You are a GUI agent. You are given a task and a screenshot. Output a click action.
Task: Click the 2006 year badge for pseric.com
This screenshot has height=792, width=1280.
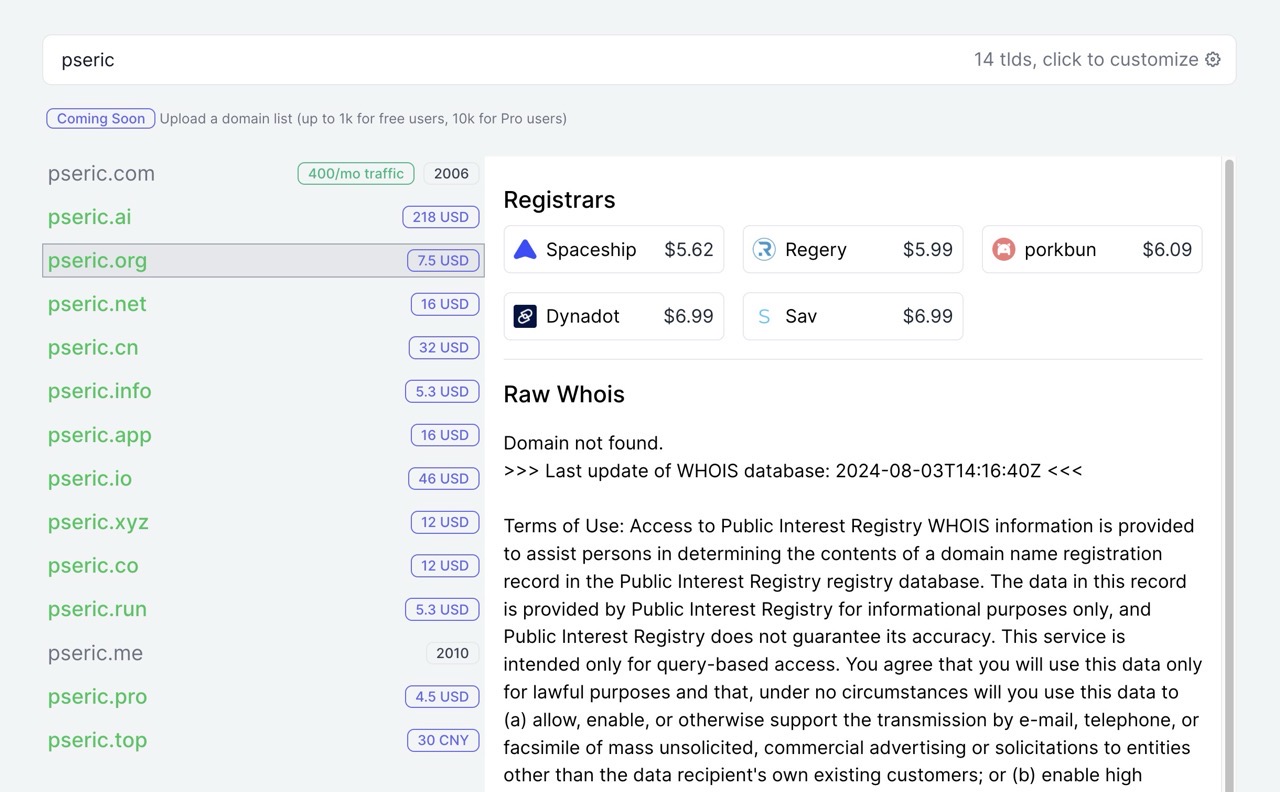pos(451,174)
